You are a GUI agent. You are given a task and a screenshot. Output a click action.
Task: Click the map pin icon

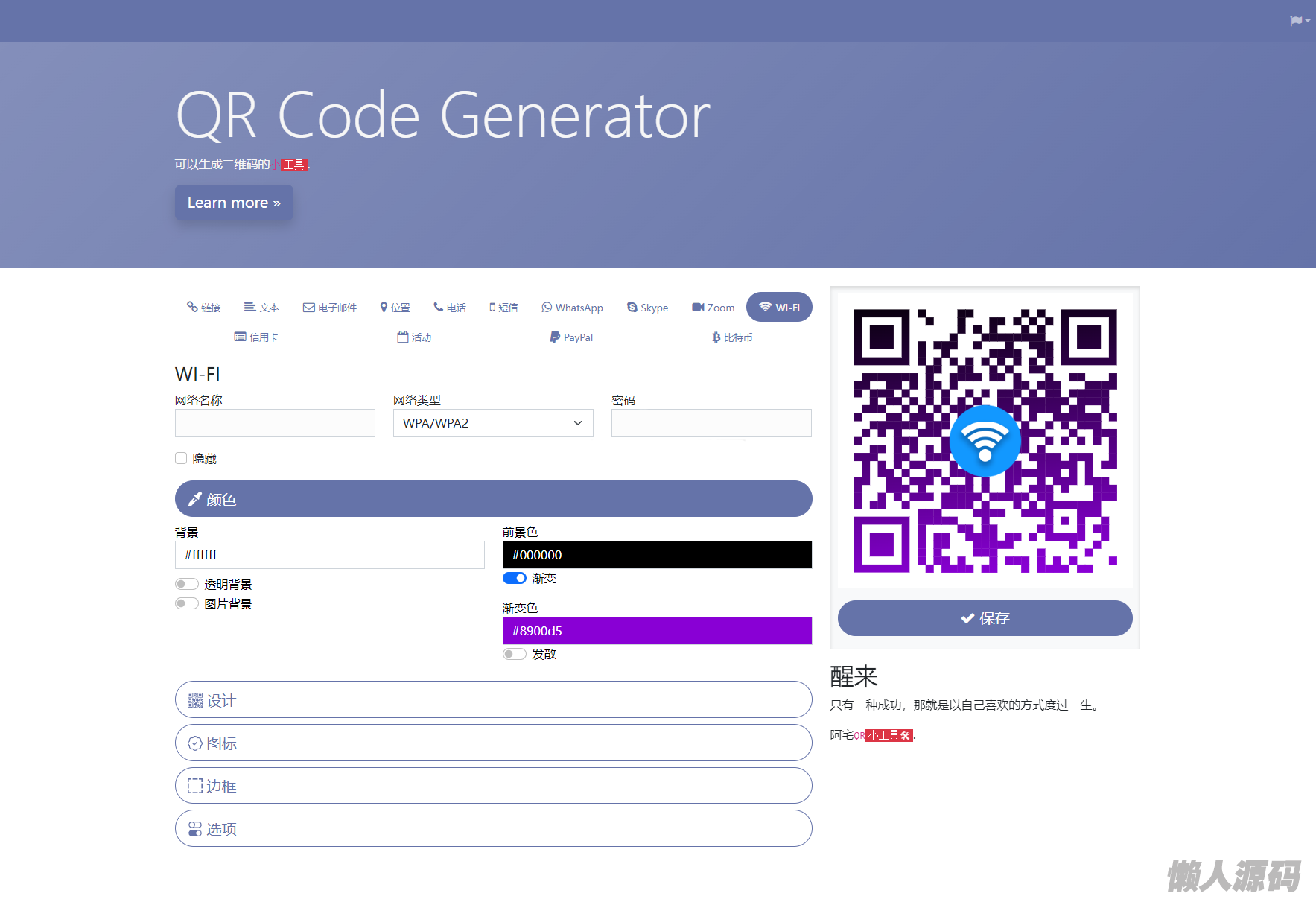384,307
